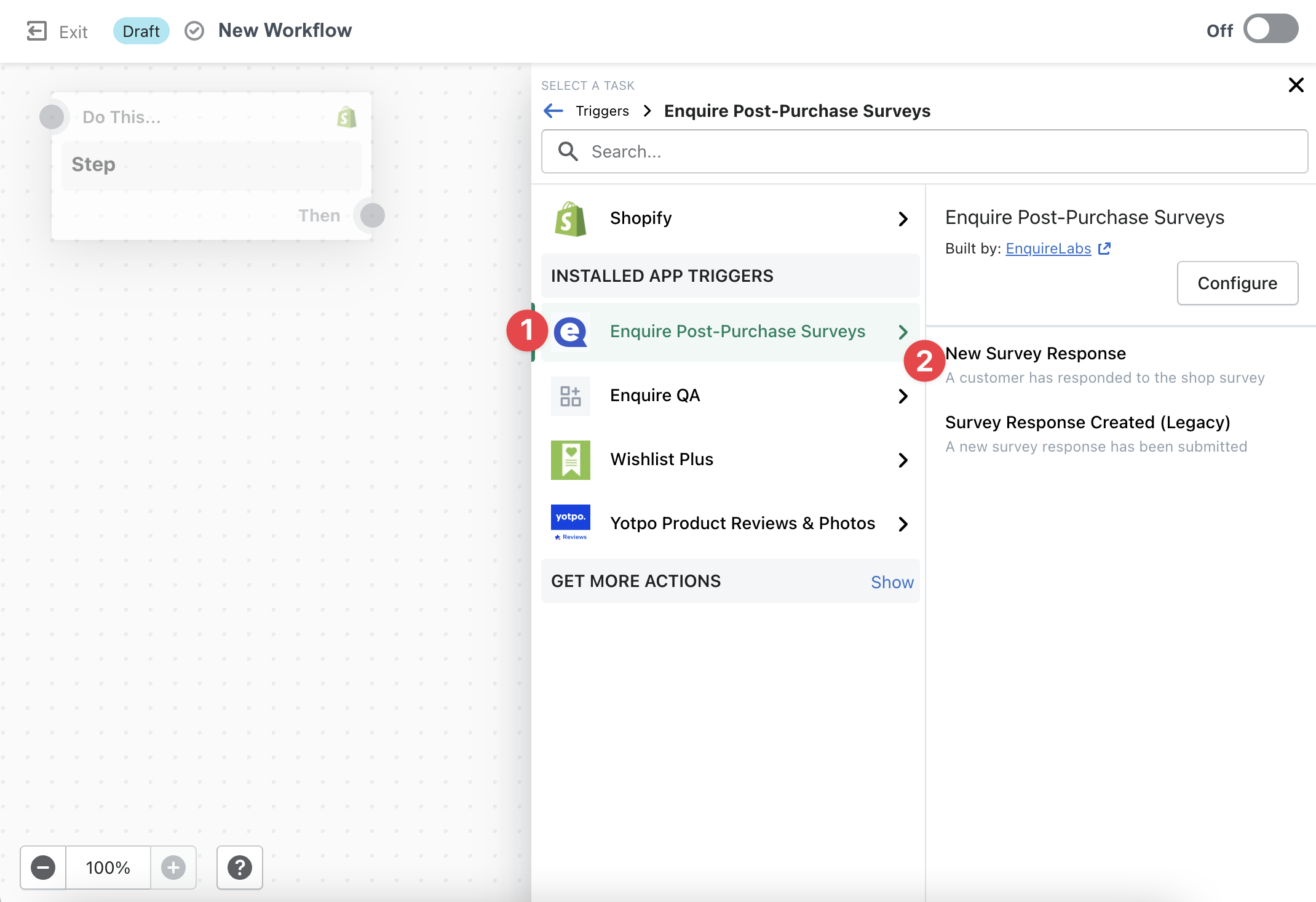Click the back arrow beside Triggers
Screen dimensions: 1316x902
point(553,111)
